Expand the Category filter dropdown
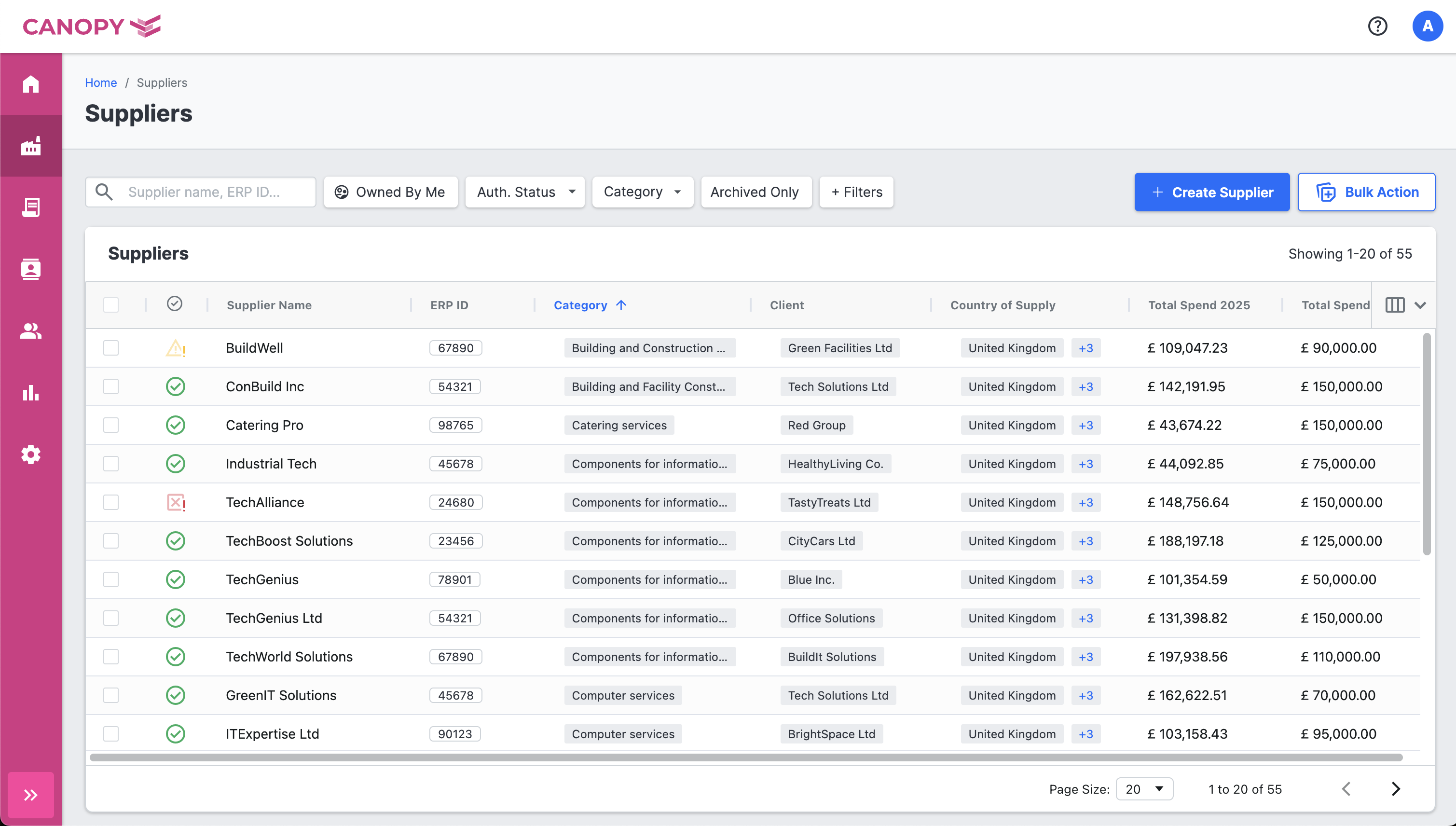This screenshot has height=826, width=1456. point(642,193)
